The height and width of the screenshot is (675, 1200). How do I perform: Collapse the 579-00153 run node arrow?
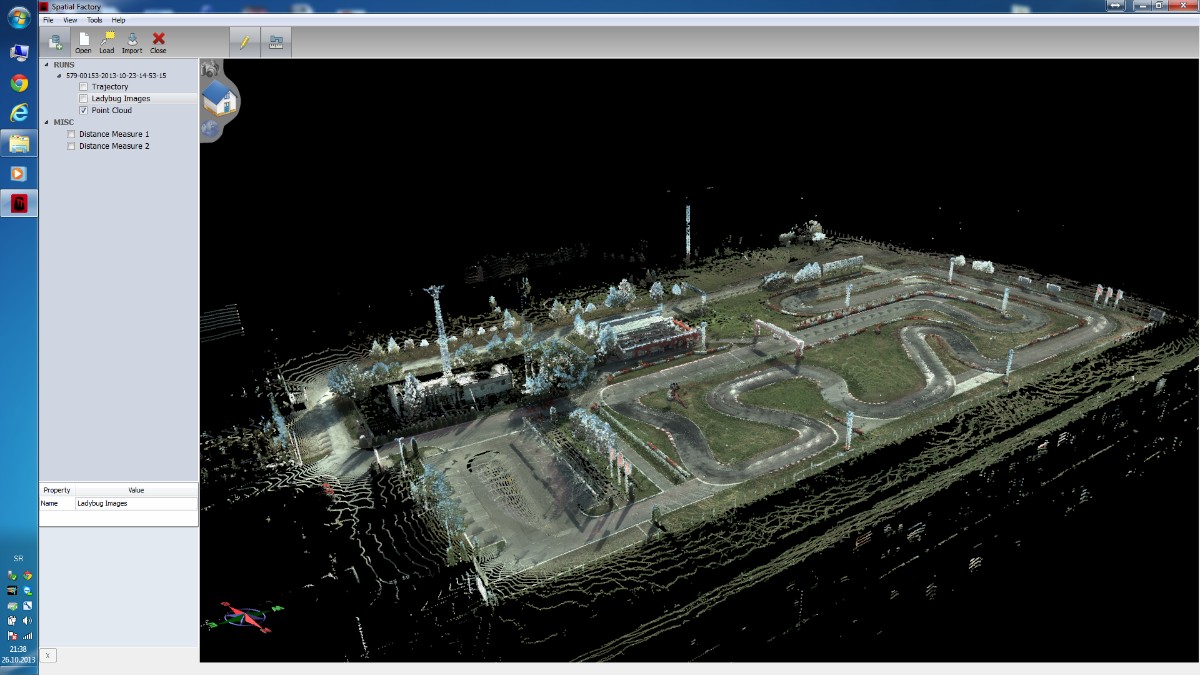coord(60,76)
